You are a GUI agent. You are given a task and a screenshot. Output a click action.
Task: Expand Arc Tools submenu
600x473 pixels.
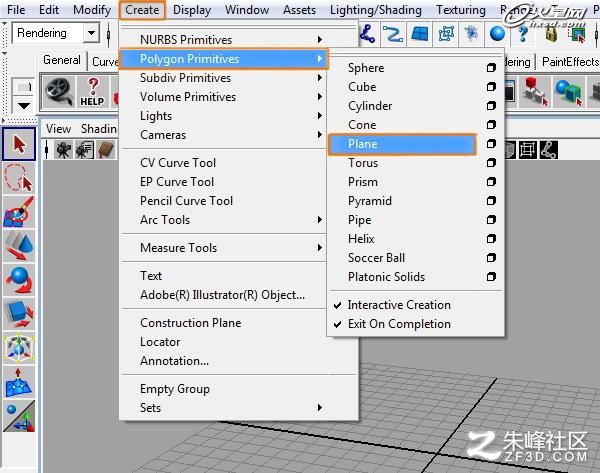tap(225, 220)
